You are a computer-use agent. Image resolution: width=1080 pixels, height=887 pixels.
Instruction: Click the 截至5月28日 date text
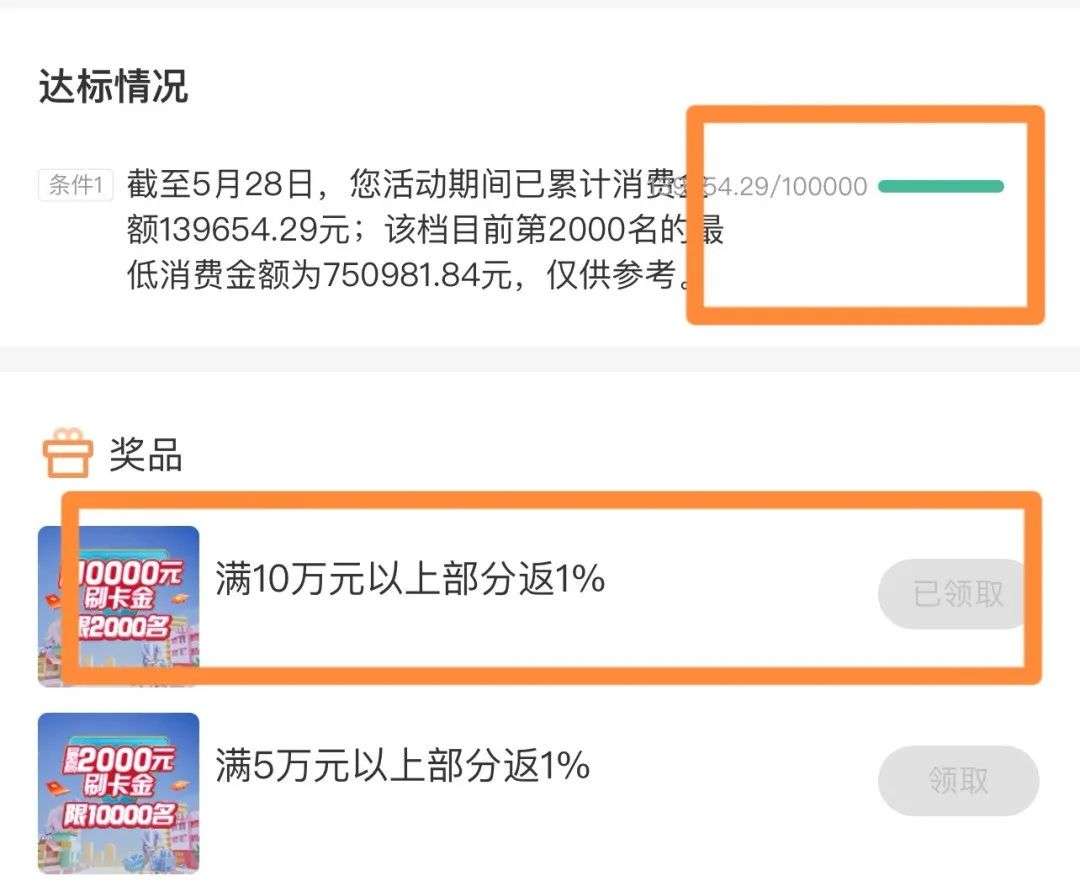(x=220, y=184)
